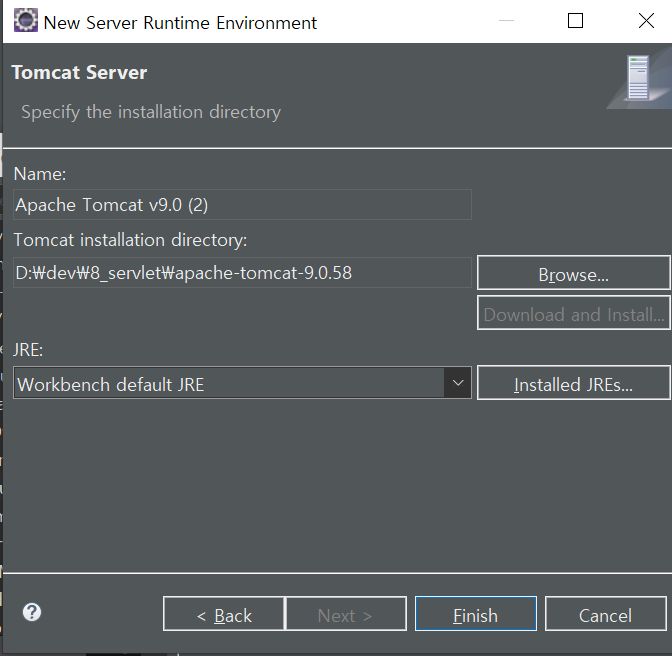Click the Tomcat Server heading
Image resolution: width=672 pixels, height=656 pixels.
click(x=79, y=72)
